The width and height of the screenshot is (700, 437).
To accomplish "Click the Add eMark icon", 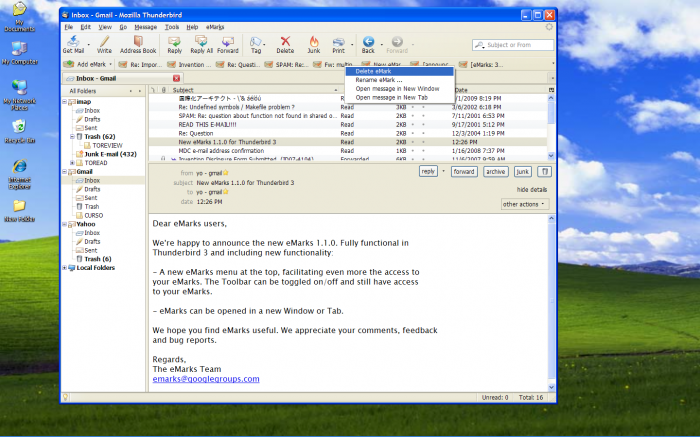I will pyautogui.click(x=69, y=64).
